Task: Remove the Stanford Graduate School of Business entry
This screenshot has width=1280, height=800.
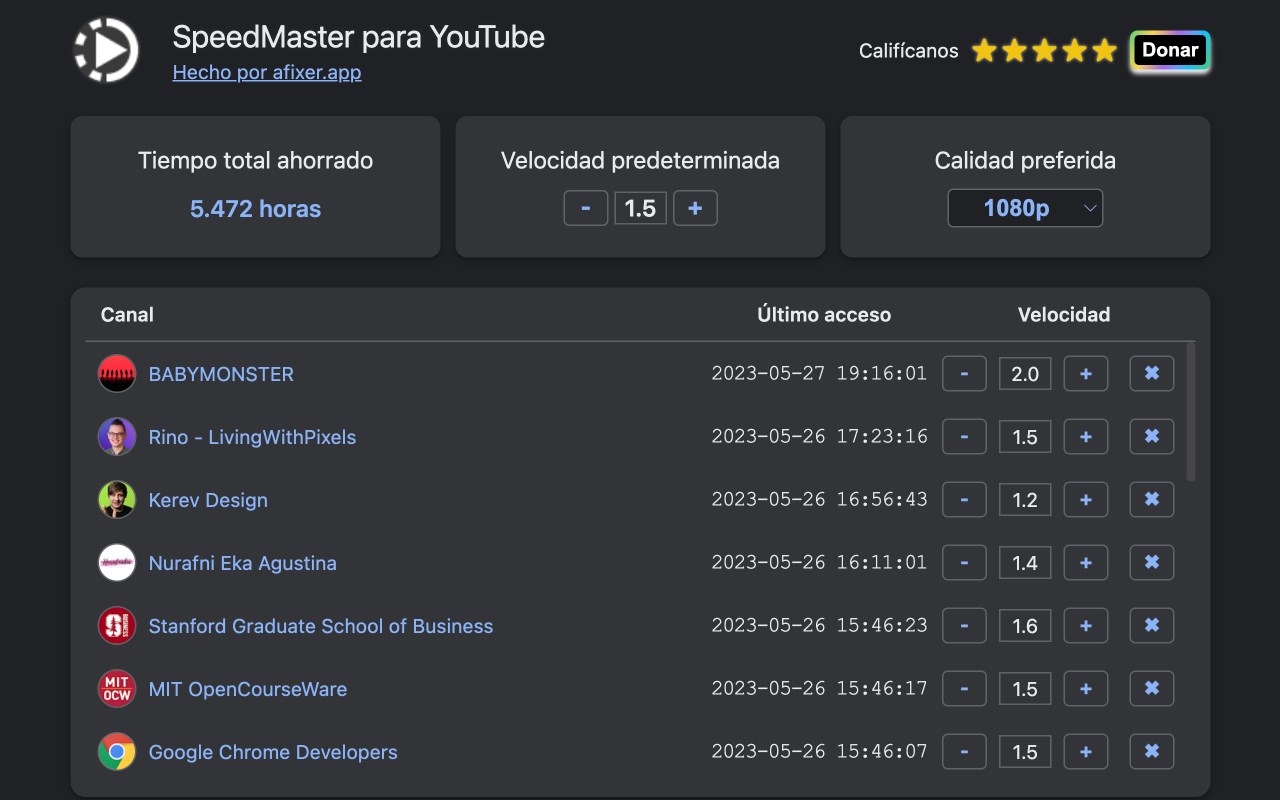Action: coord(1152,626)
